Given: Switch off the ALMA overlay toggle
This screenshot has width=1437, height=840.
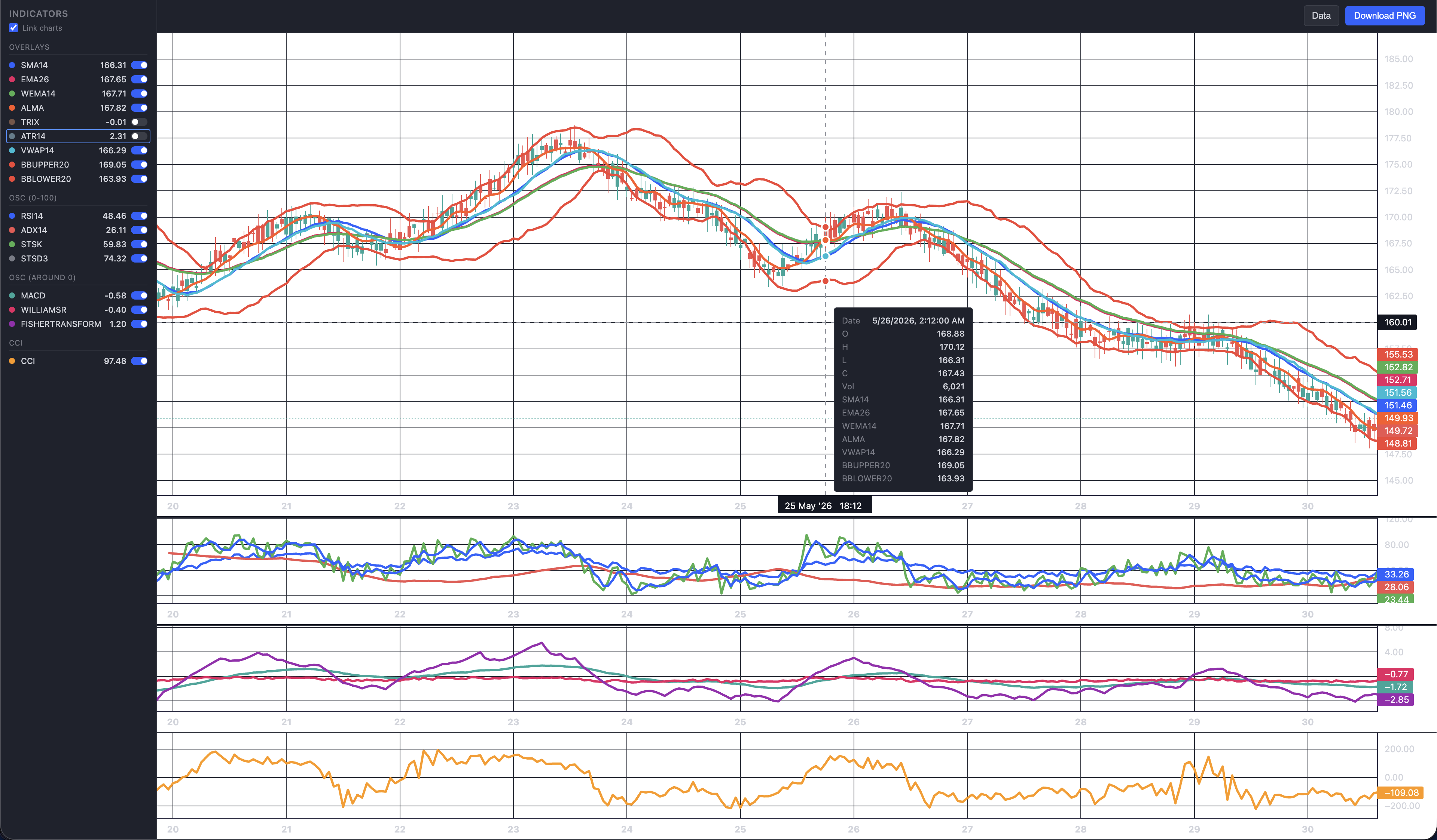Looking at the screenshot, I should tap(139, 108).
